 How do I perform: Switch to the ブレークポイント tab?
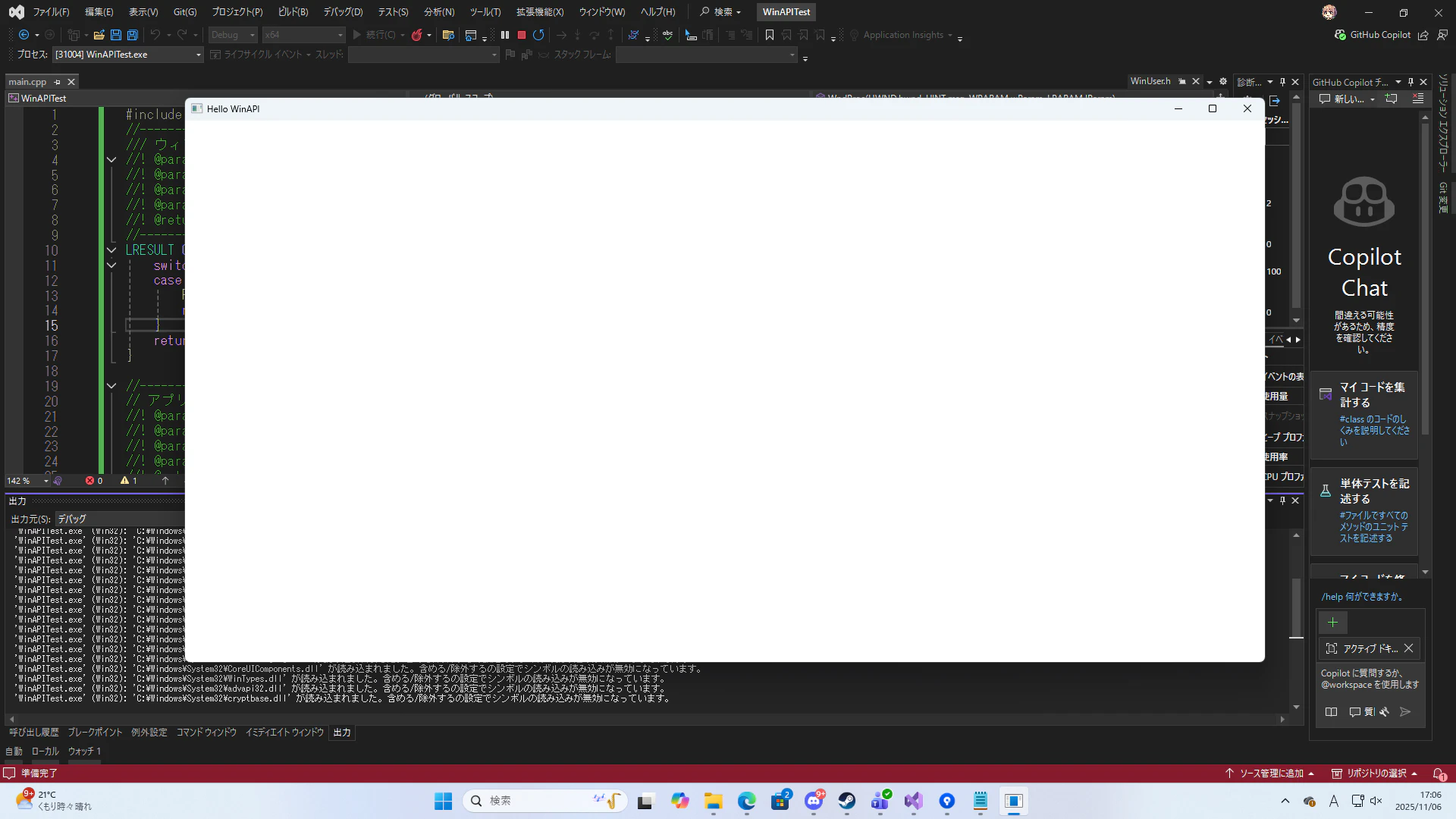point(95,733)
